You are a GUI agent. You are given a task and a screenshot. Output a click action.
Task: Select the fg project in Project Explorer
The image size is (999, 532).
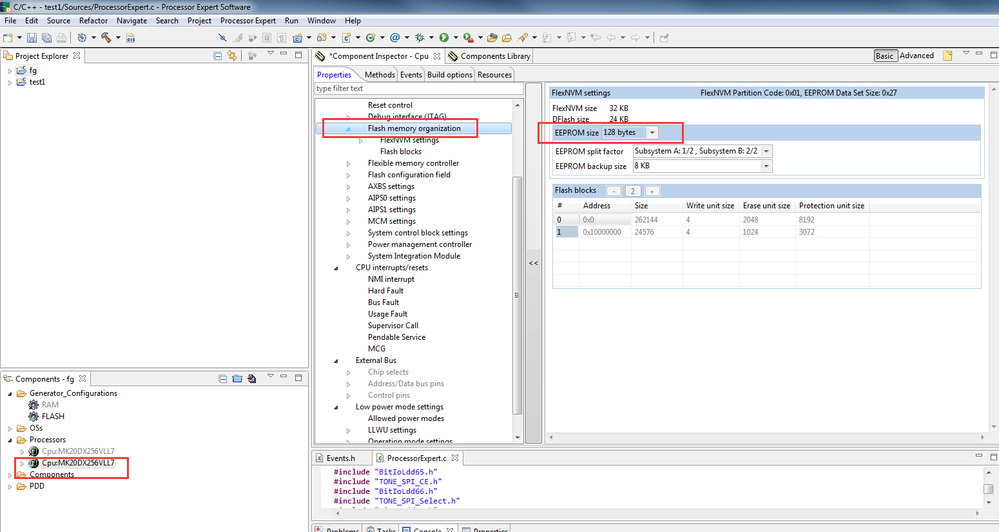tap(32, 70)
